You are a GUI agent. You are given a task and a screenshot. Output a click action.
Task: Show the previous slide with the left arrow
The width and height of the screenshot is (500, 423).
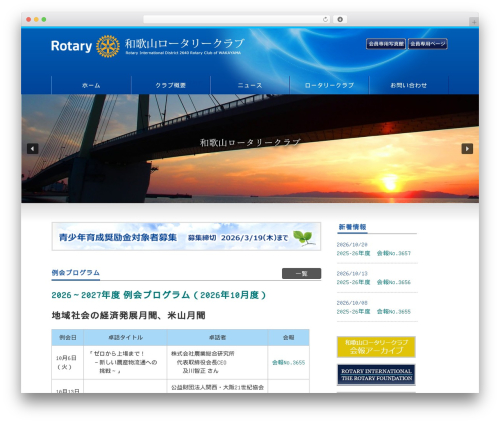pos(33,149)
